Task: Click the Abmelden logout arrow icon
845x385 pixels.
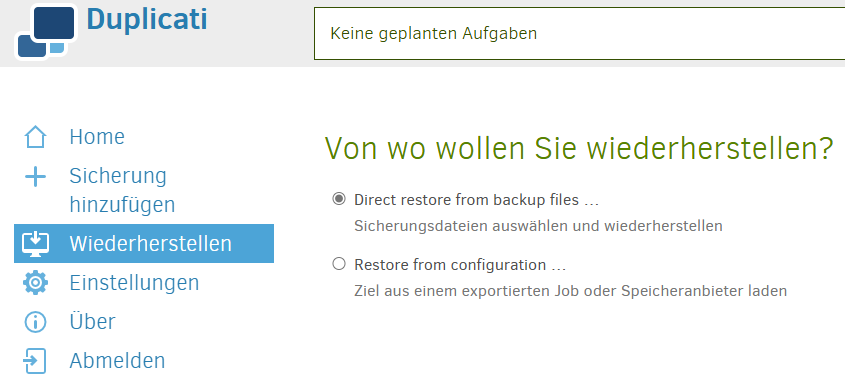Action: pyautogui.click(x=35, y=361)
